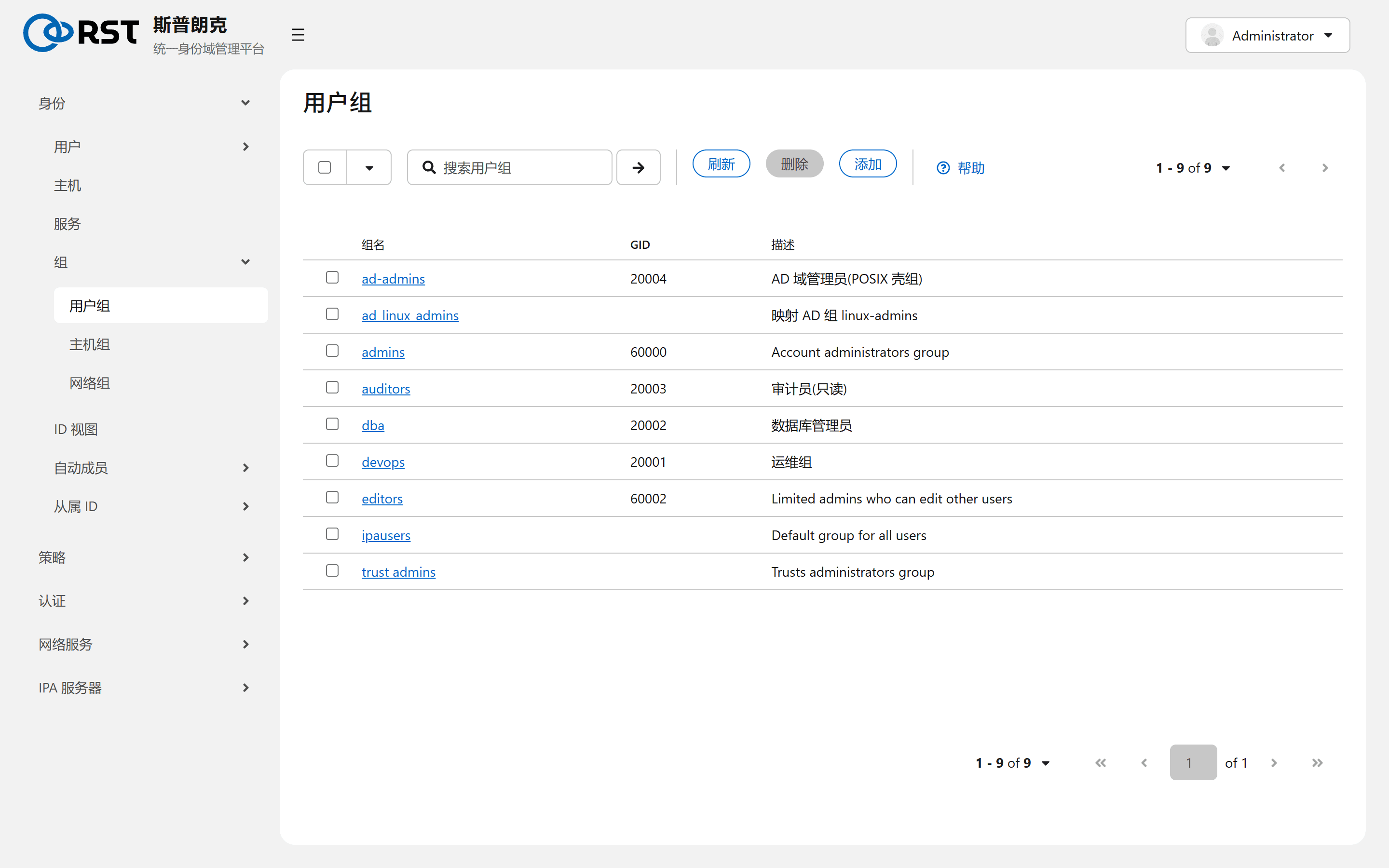Click the help question mark icon
Viewport: 1389px width, 868px height.
pyautogui.click(x=943, y=168)
